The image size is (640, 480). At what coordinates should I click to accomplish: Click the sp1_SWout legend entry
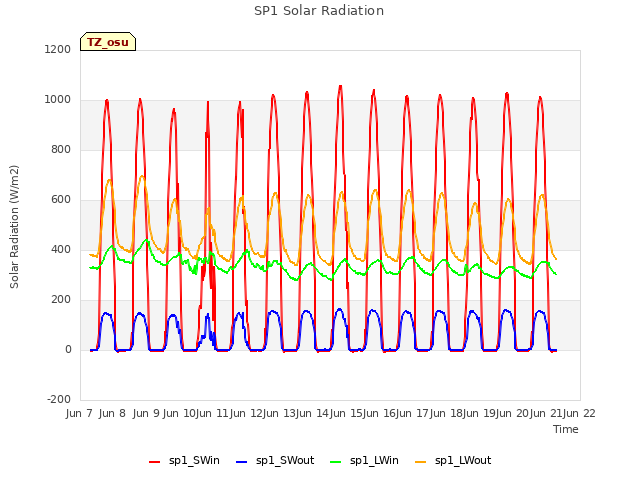pos(275,461)
